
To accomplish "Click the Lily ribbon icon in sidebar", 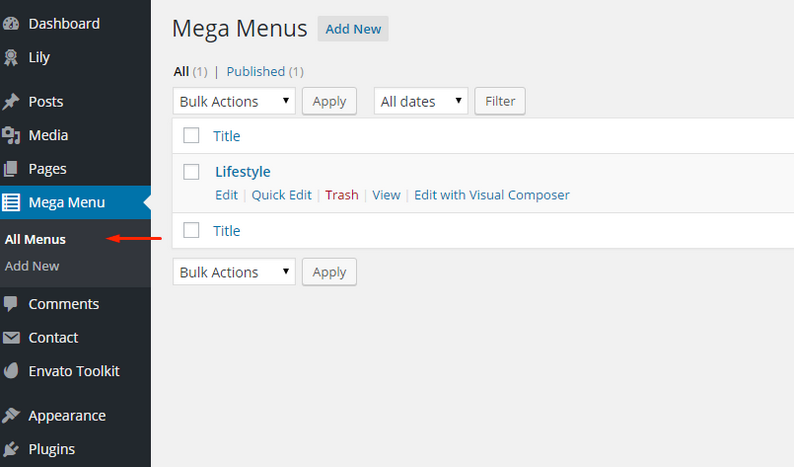I will [11, 57].
